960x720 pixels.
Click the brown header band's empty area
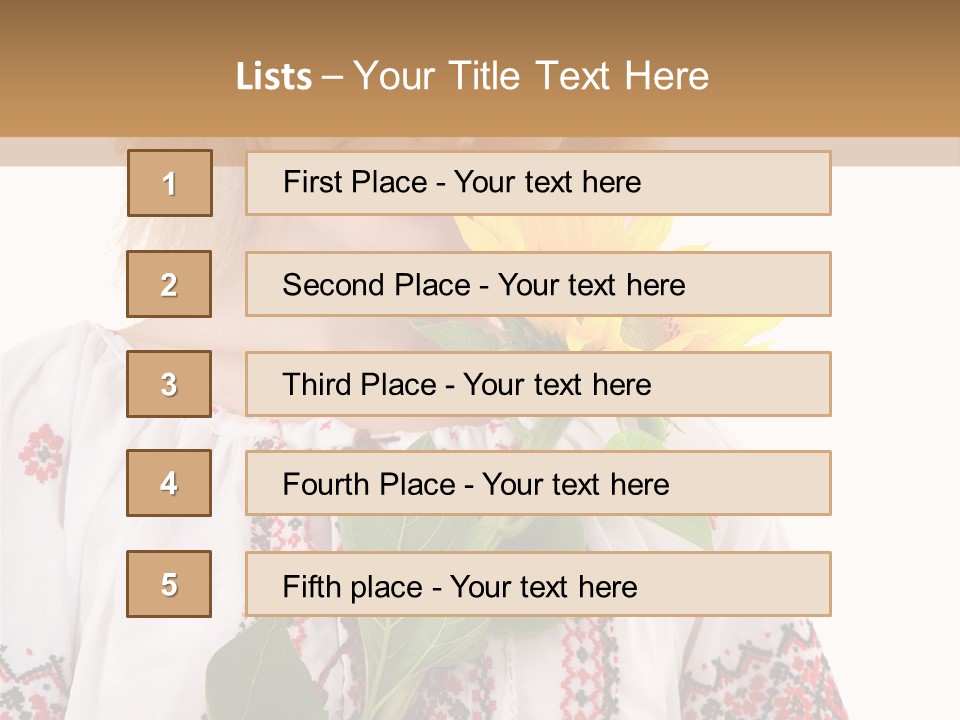850,70
